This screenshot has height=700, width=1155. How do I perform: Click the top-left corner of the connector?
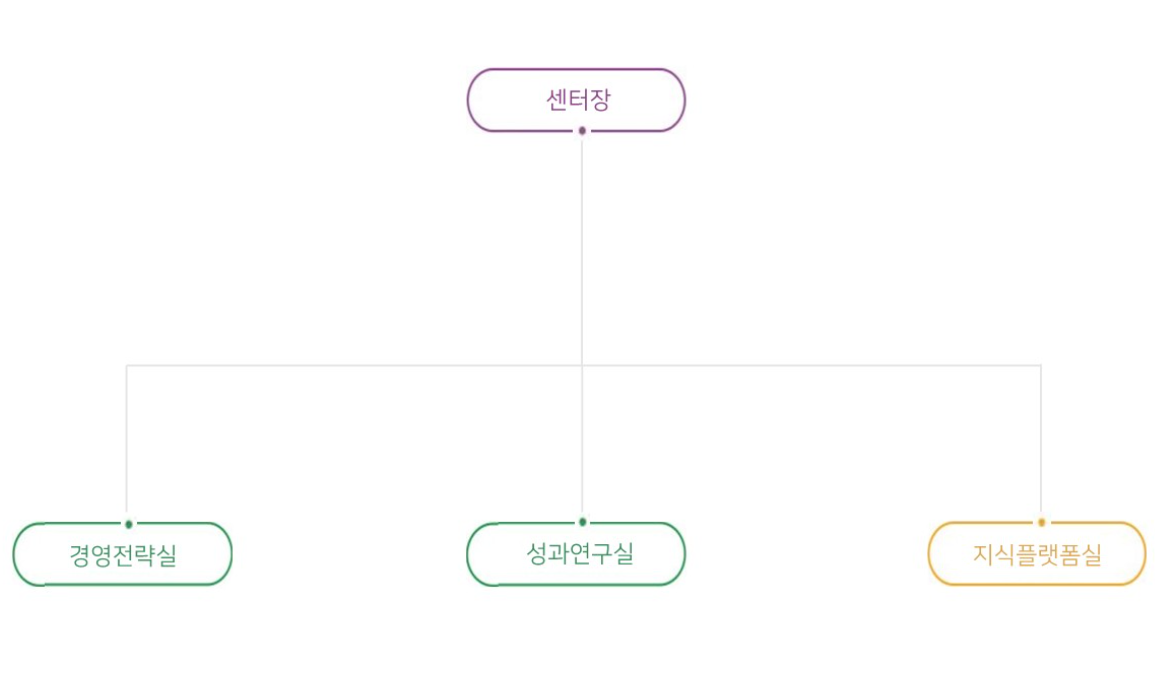tap(127, 366)
